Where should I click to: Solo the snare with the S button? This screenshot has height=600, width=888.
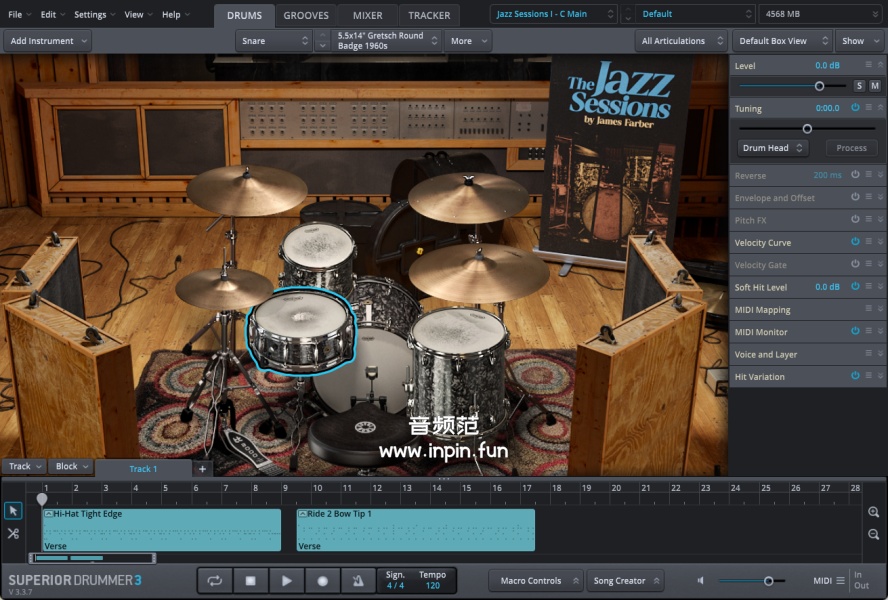click(x=859, y=86)
